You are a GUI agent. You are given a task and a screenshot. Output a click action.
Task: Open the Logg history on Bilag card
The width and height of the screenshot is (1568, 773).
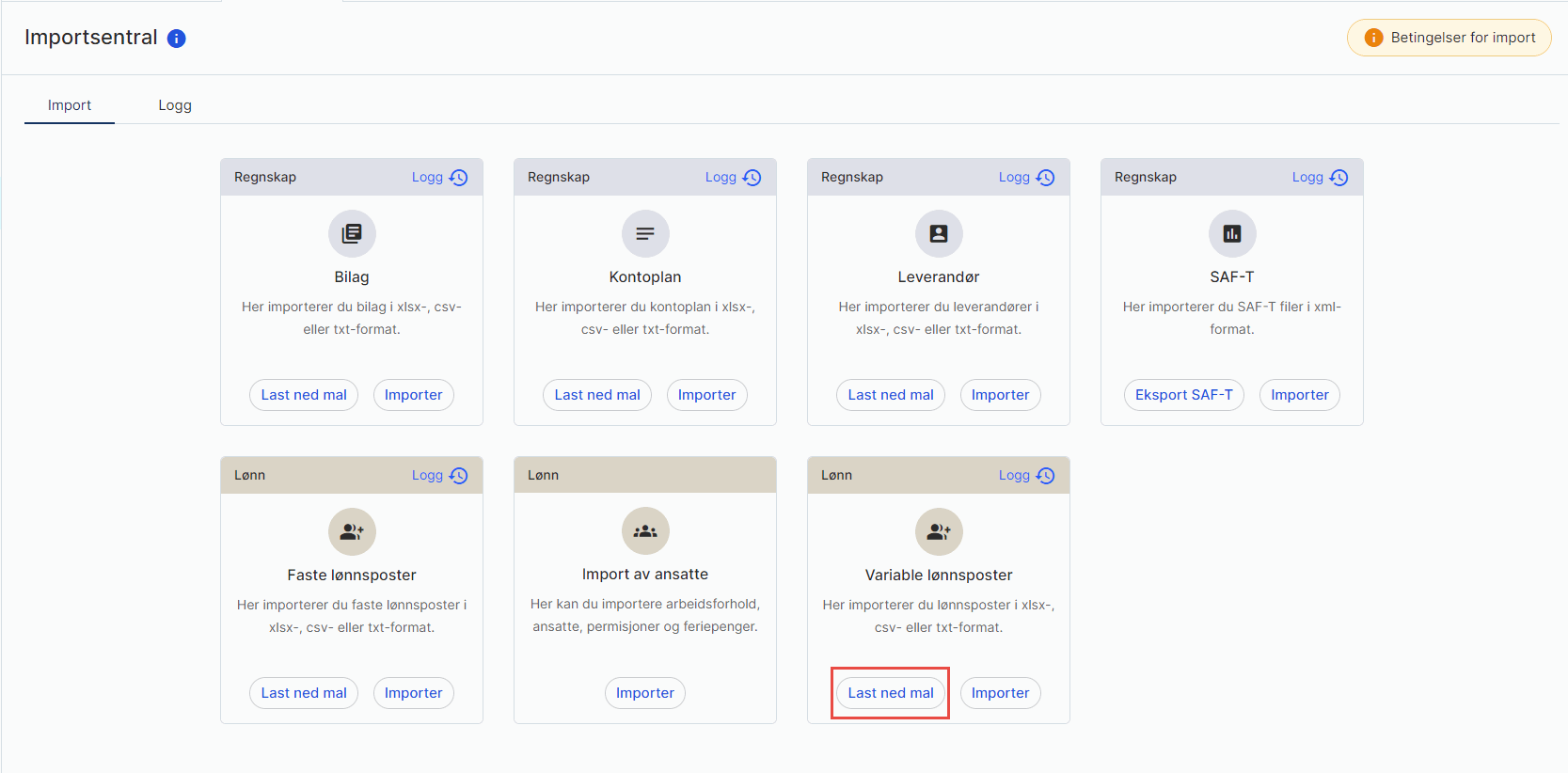pyautogui.click(x=439, y=178)
